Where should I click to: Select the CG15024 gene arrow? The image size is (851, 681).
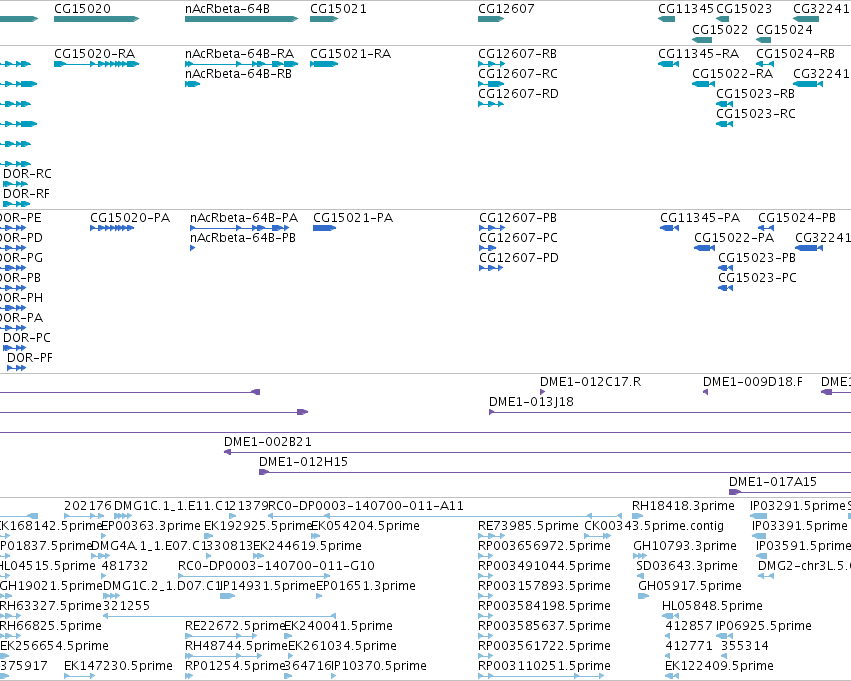764,40
